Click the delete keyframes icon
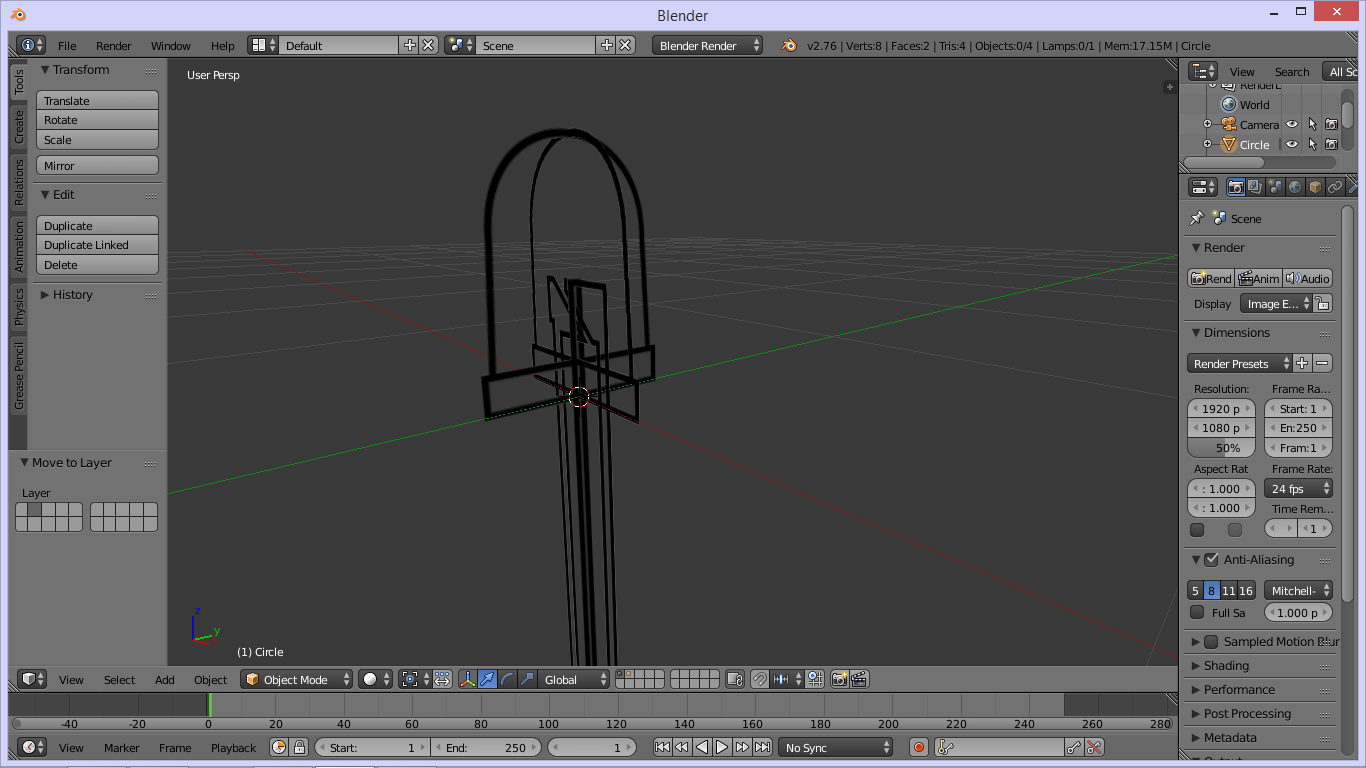The height and width of the screenshot is (768, 1366). (x=1094, y=747)
